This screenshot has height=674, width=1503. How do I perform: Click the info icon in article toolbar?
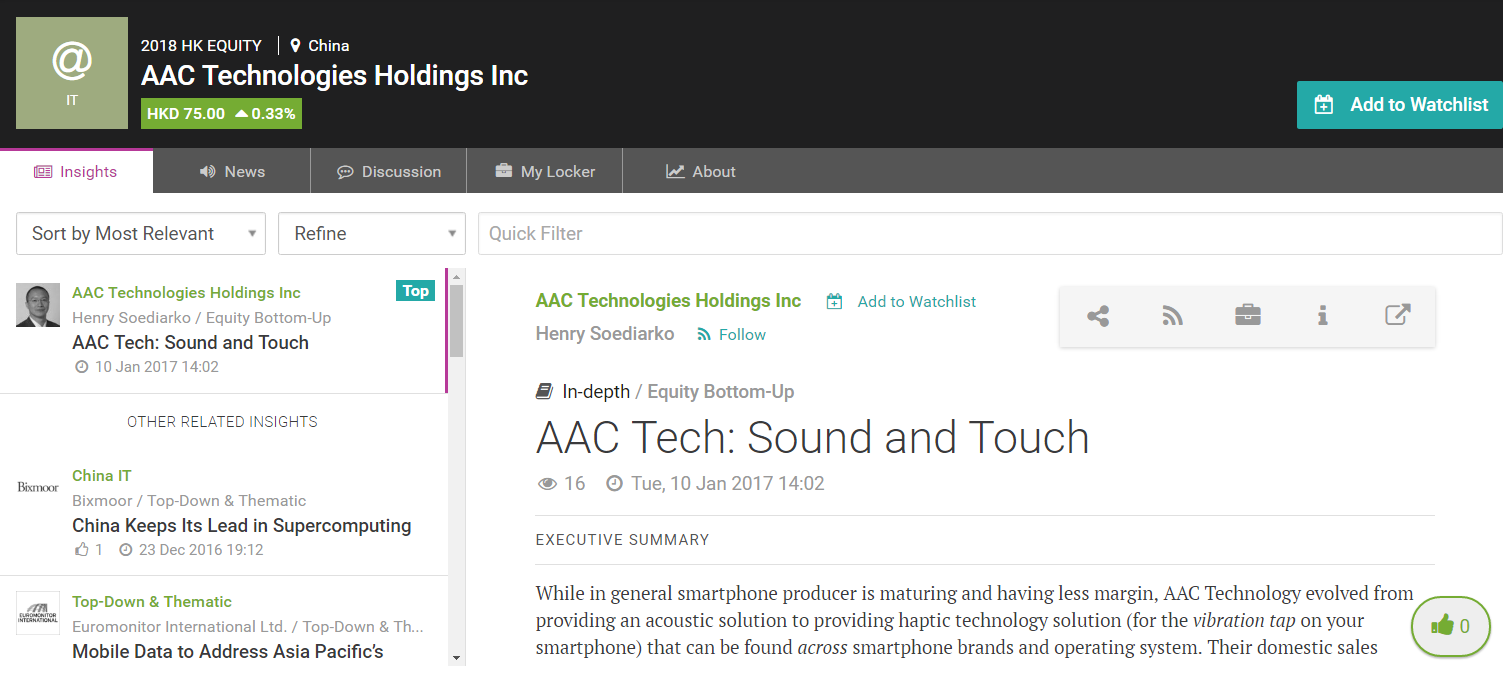[1322, 316]
